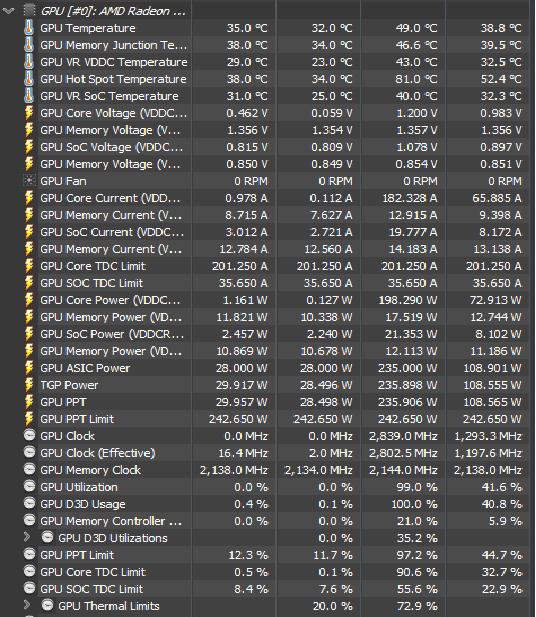Image resolution: width=536 pixels, height=617 pixels.
Task: Click the 1,197.6 MHz effective clock average
Action: [x=488, y=453]
